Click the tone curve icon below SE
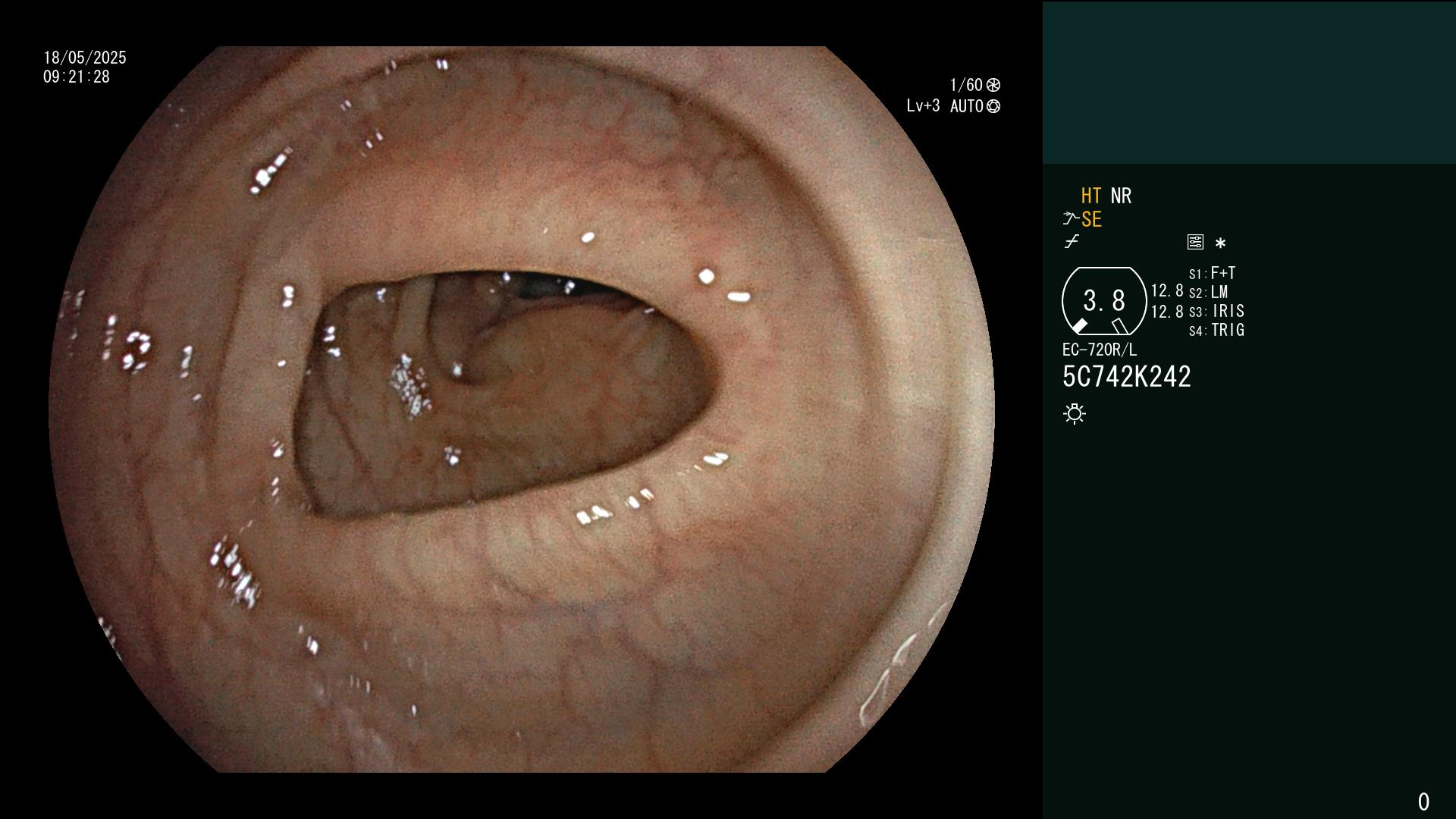This screenshot has width=1456, height=819. pos(1072,242)
